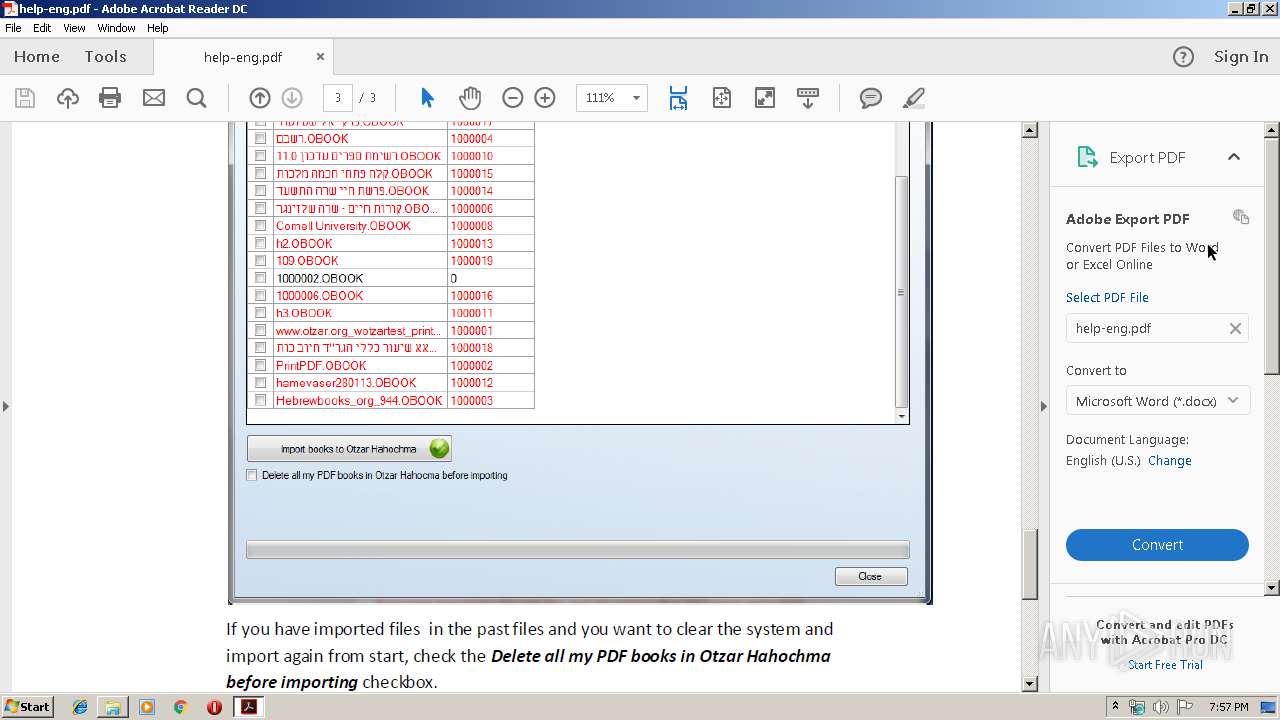
Task: Open the View menu
Action: tap(74, 28)
